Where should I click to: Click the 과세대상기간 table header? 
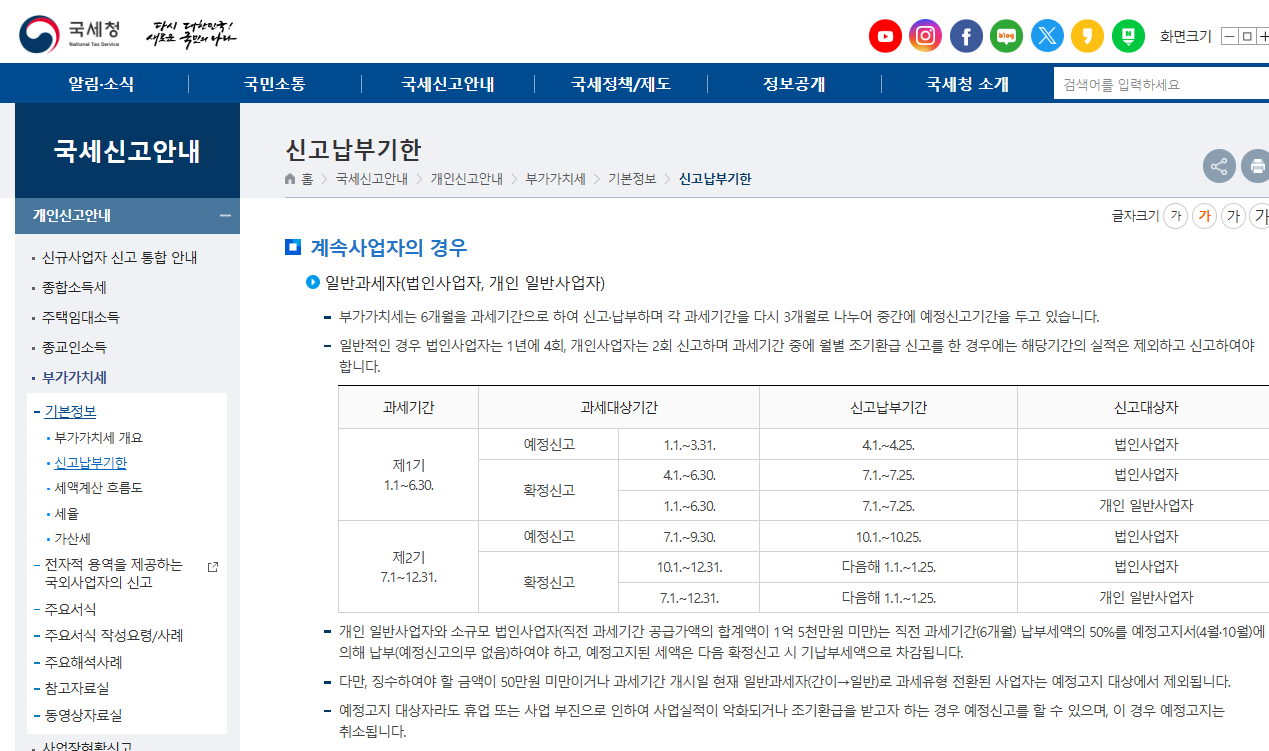tap(619, 408)
